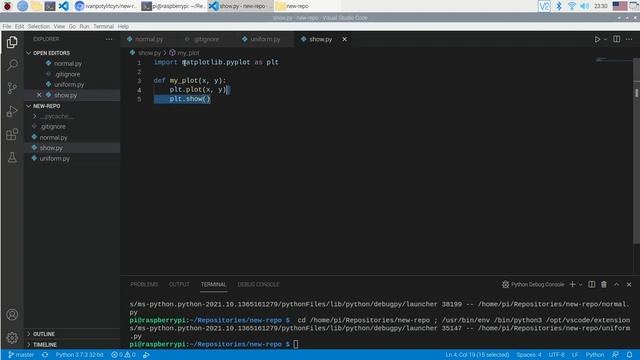Viewport: 640px width, 360px height.
Task: Open the run button dropdown arrow
Action: click(605, 39)
